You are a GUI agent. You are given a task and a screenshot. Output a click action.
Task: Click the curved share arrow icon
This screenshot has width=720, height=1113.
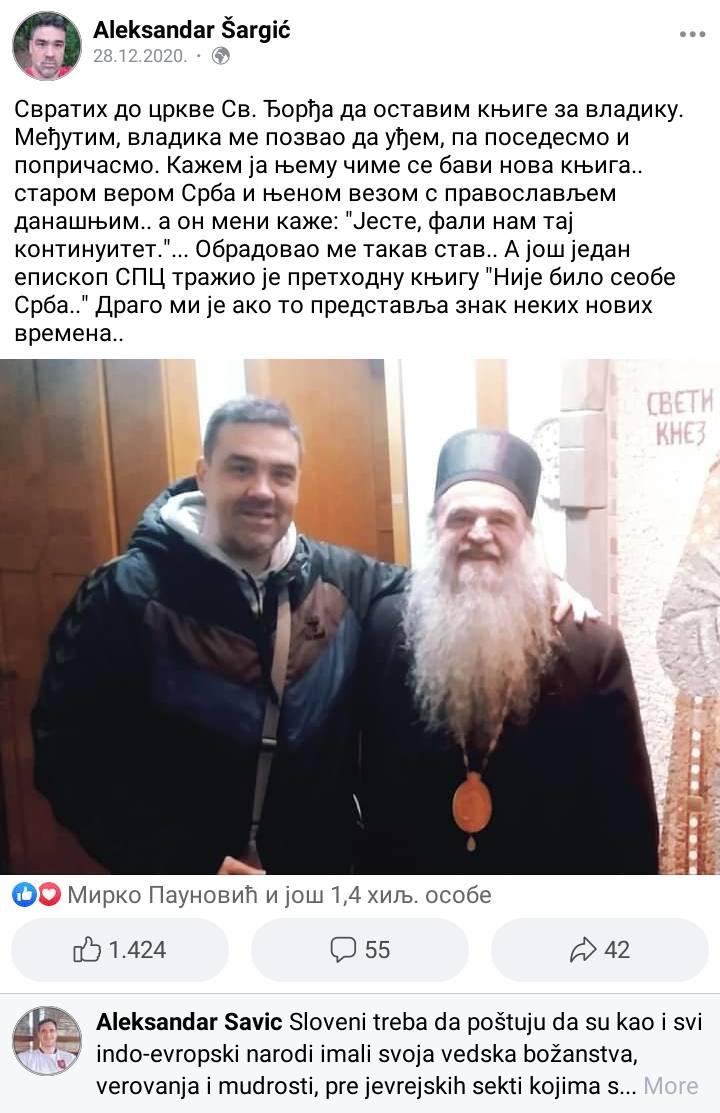(x=583, y=950)
